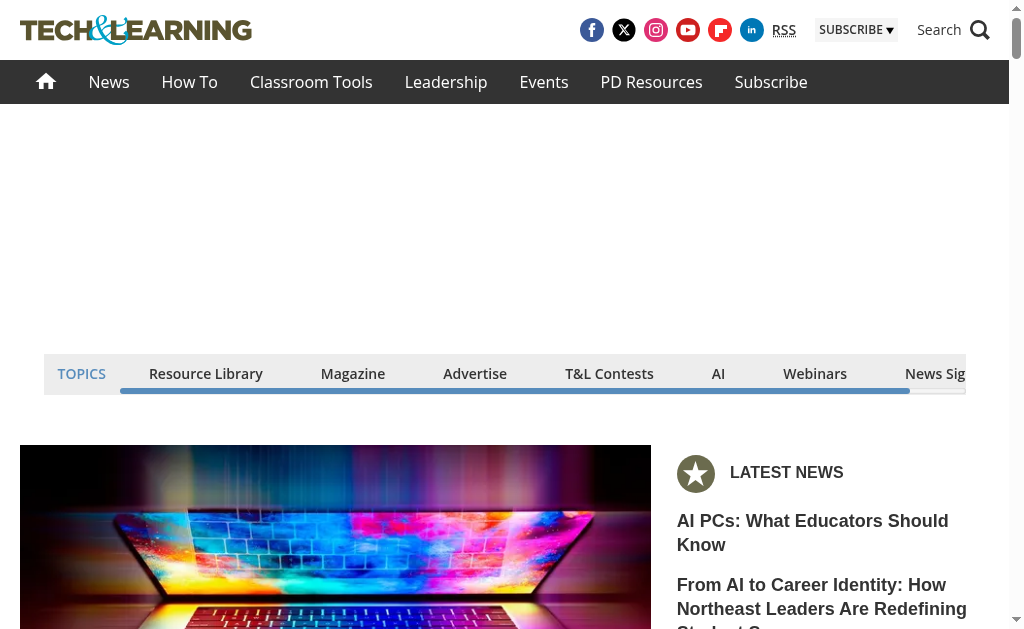Screen dimensions: 1024x629
Task: Click the magnifying glass search icon
Action: point(980,30)
